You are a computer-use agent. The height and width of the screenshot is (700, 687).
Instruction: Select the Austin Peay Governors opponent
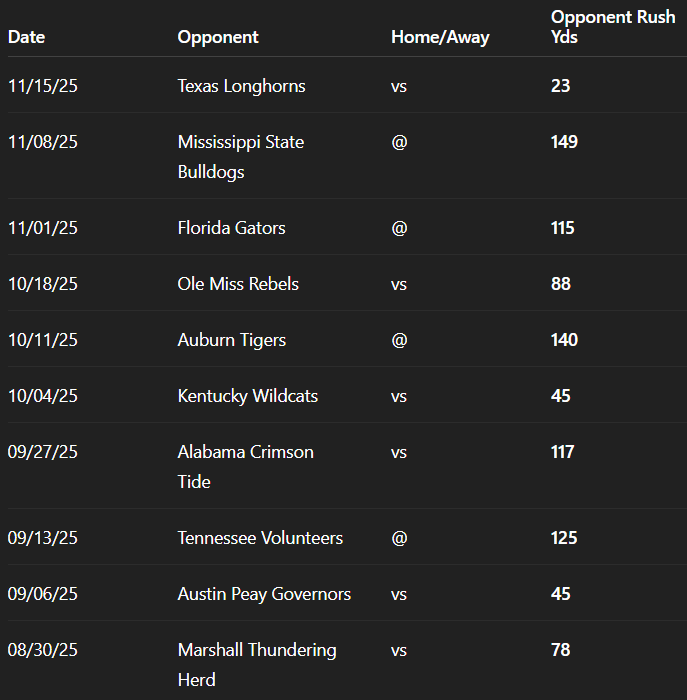click(x=264, y=594)
